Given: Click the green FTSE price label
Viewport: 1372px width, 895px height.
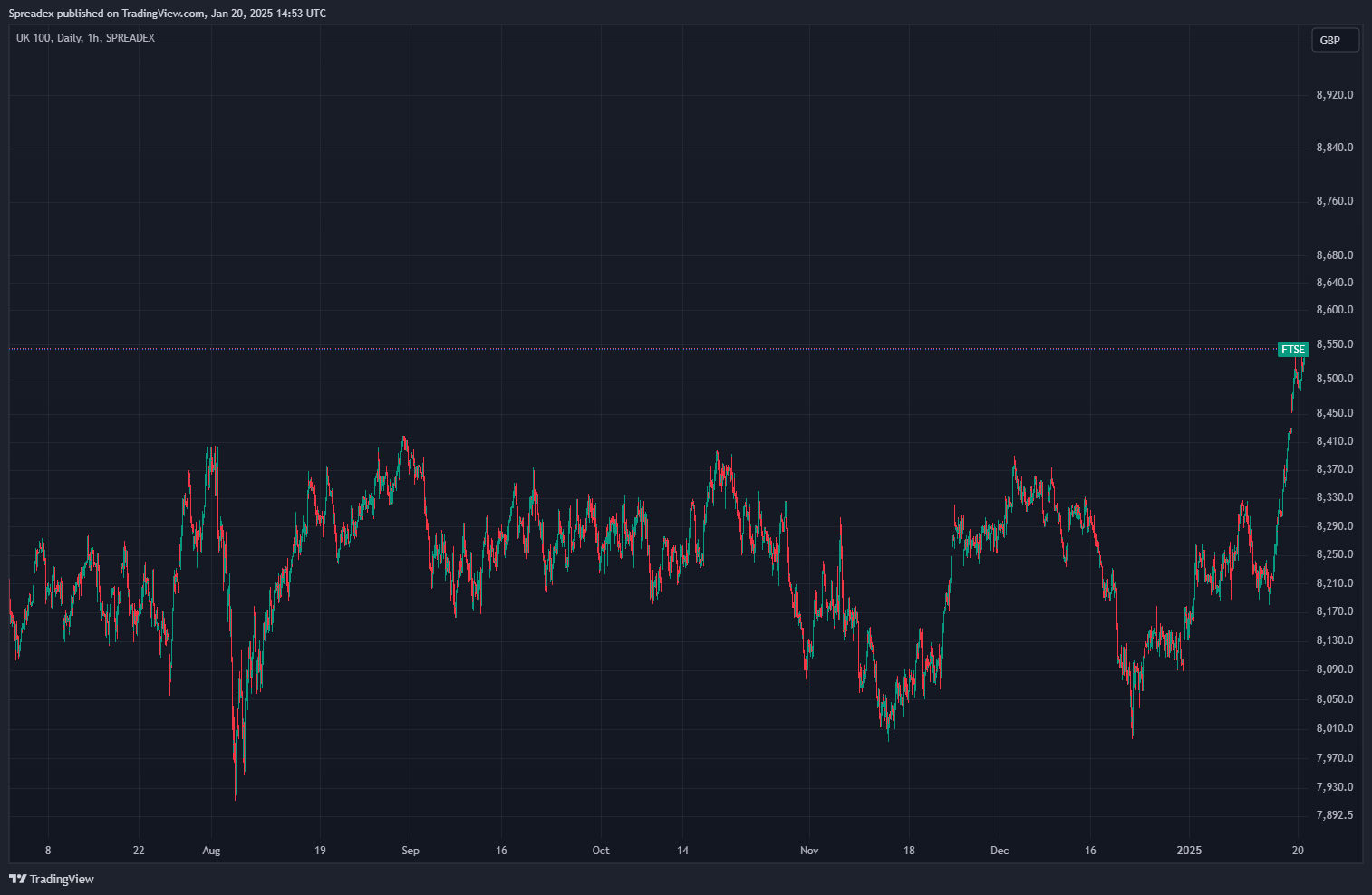Looking at the screenshot, I should 1292,349.
